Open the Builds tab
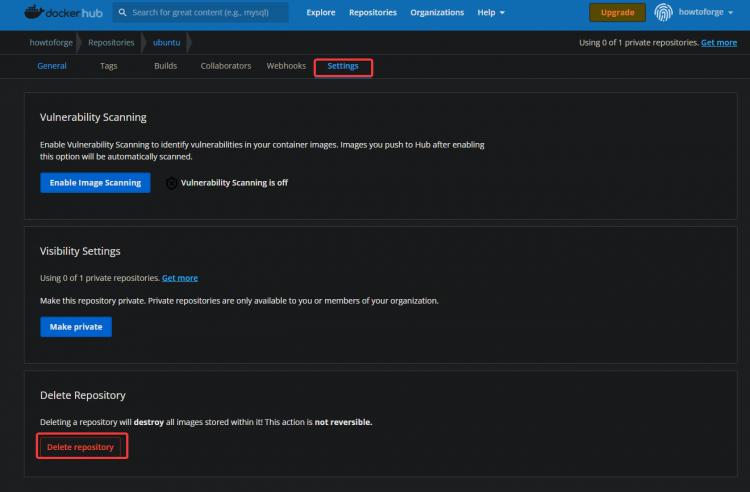This screenshot has width=750, height=492. (165, 66)
